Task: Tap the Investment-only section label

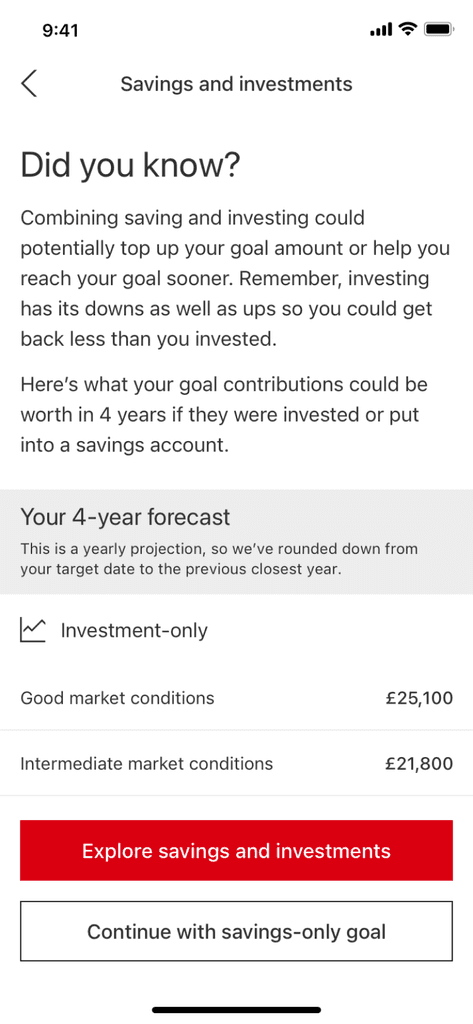Action: 134,630
